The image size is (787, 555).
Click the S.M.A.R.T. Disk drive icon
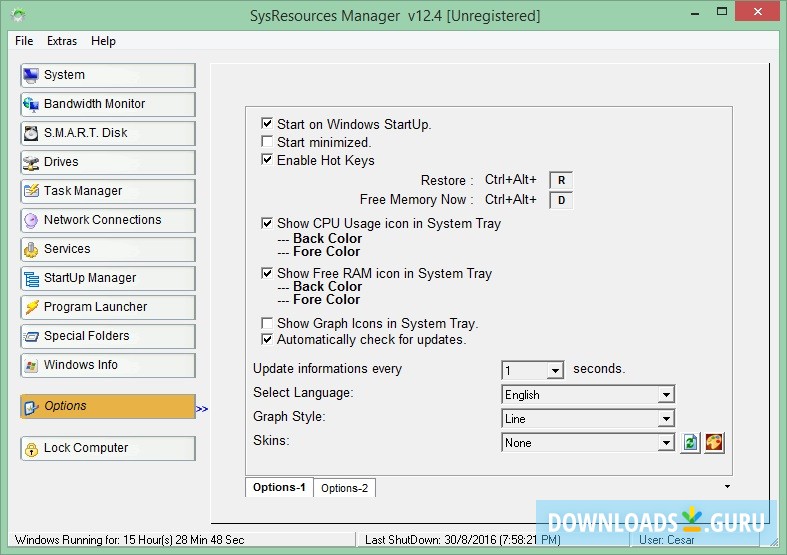[x=31, y=133]
